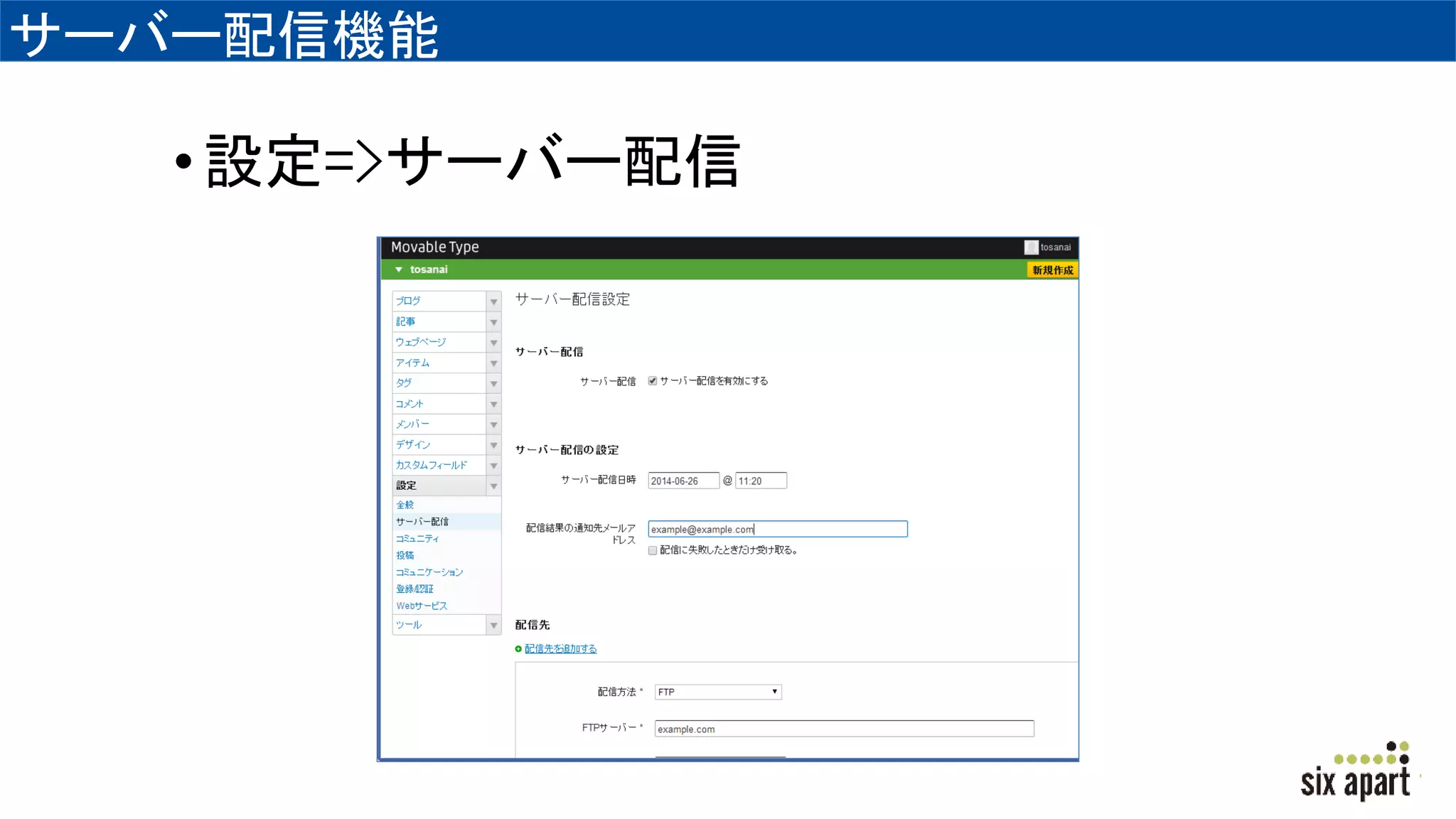
Task: Expand the 記事 menu arrow
Action: (493, 322)
